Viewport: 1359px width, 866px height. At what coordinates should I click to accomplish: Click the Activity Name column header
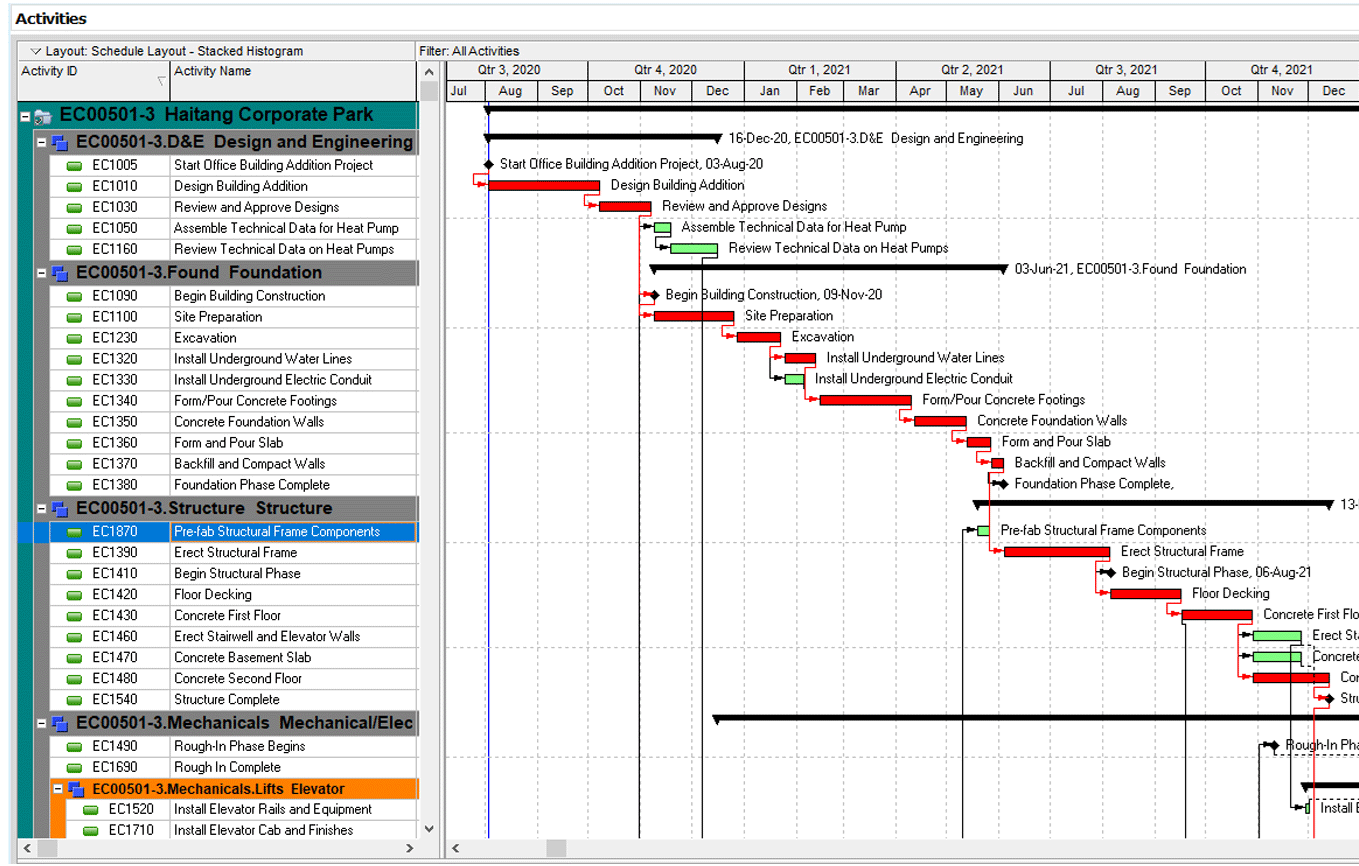[x=290, y=72]
